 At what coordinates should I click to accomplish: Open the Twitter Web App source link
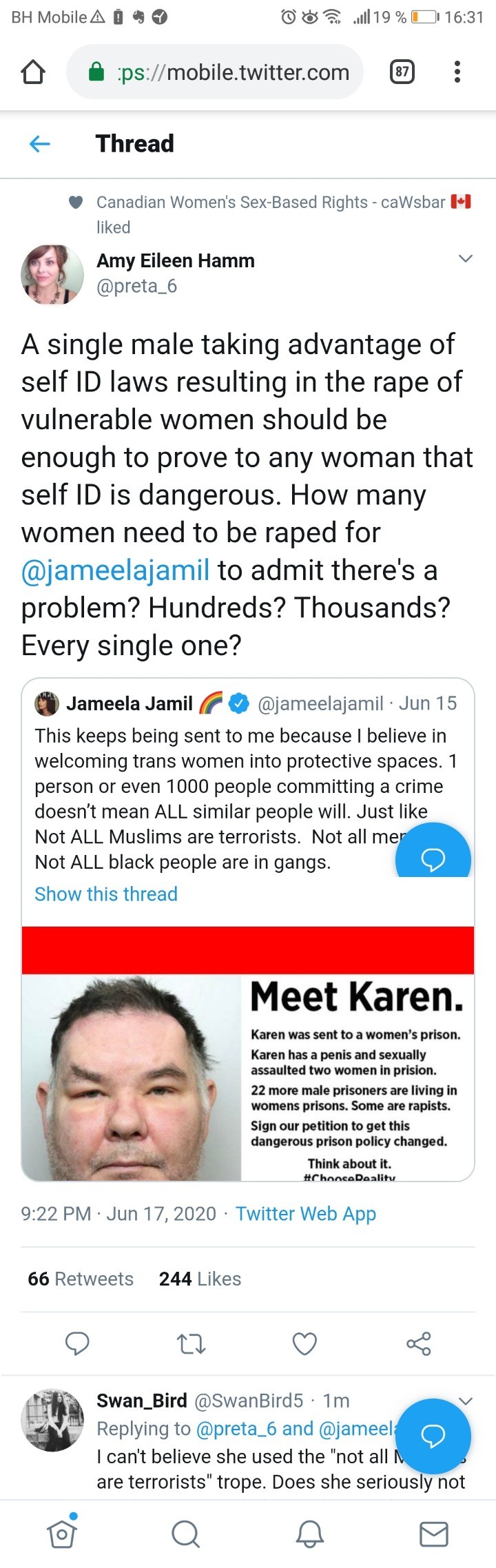coord(306,1213)
